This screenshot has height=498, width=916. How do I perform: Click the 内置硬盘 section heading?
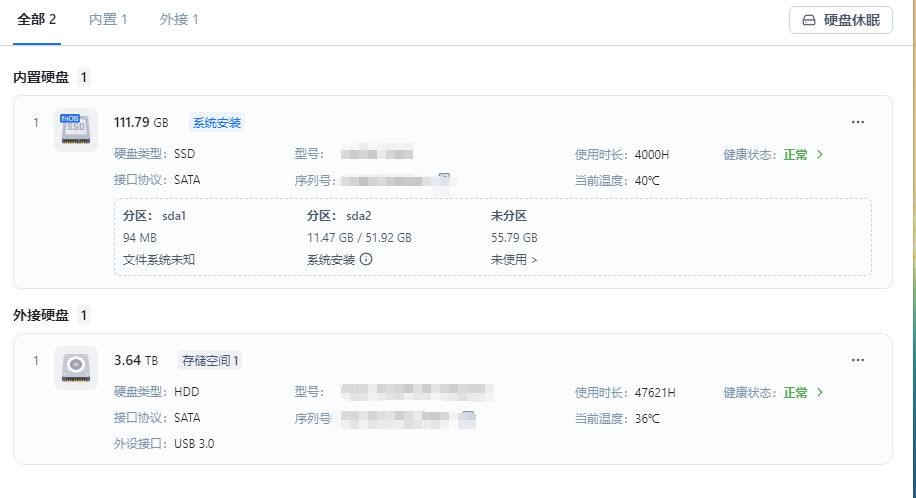pos(41,77)
